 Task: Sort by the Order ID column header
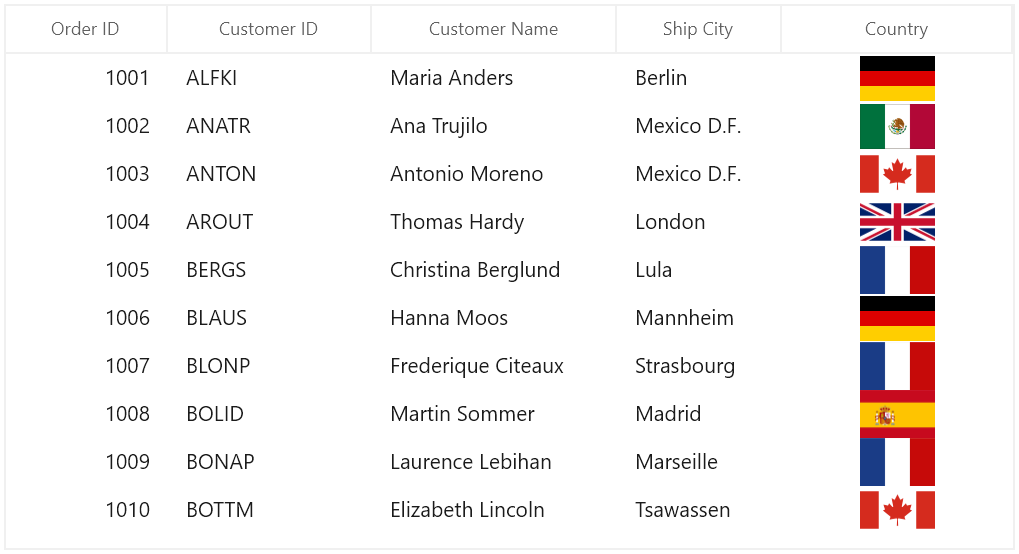point(86,29)
